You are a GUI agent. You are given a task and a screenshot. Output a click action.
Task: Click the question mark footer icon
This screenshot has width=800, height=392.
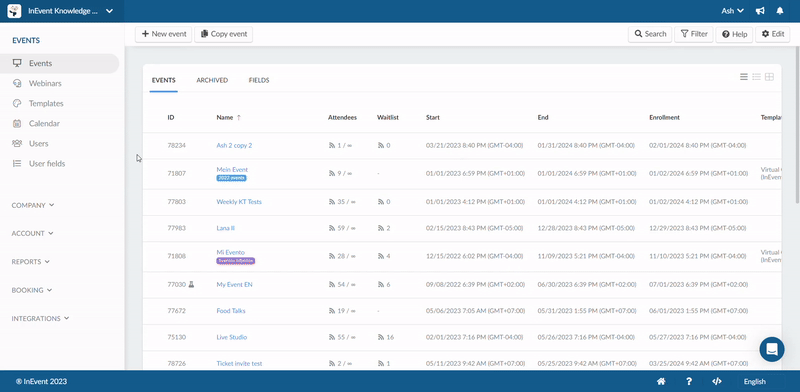click(x=689, y=381)
